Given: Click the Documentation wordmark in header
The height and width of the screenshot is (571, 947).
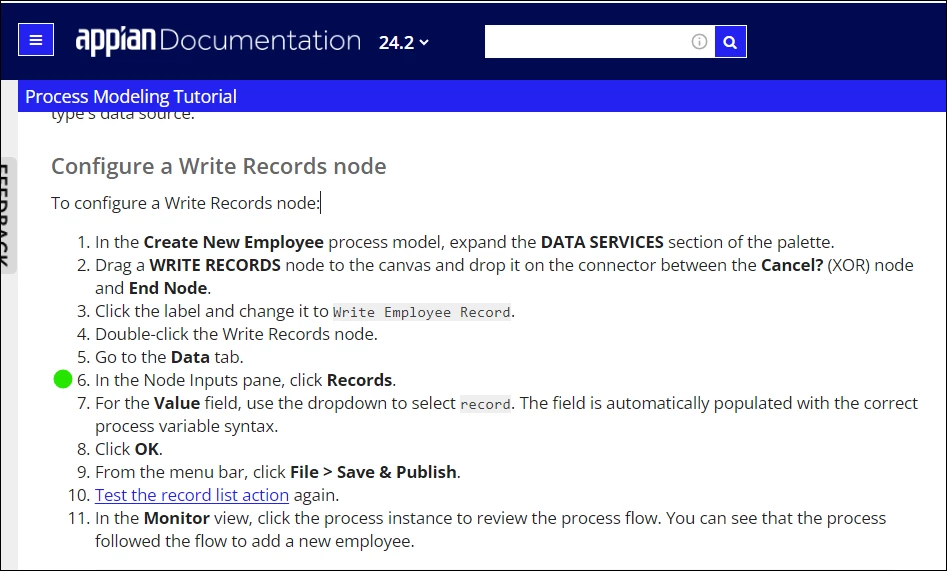Looking at the screenshot, I should [x=260, y=40].
